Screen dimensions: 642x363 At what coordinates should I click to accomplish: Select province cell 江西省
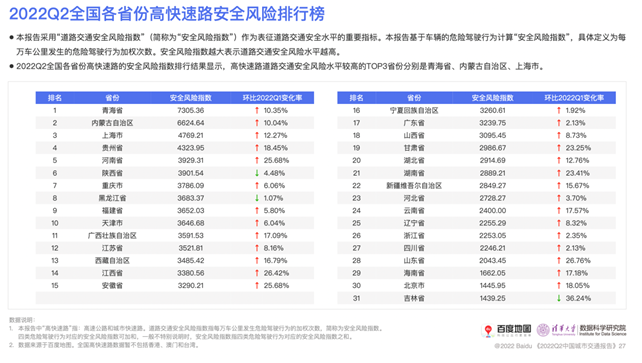pos(112,273)
